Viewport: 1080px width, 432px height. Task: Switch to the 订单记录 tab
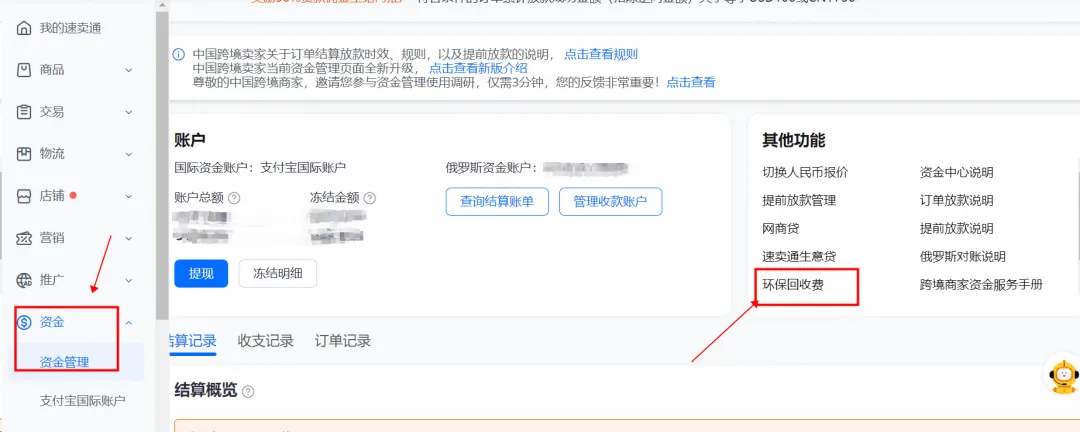[x=342, y=341]
